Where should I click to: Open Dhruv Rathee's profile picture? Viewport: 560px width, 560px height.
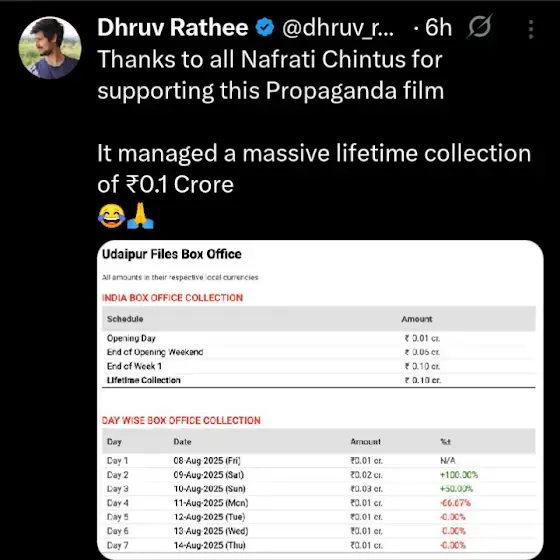50,48
